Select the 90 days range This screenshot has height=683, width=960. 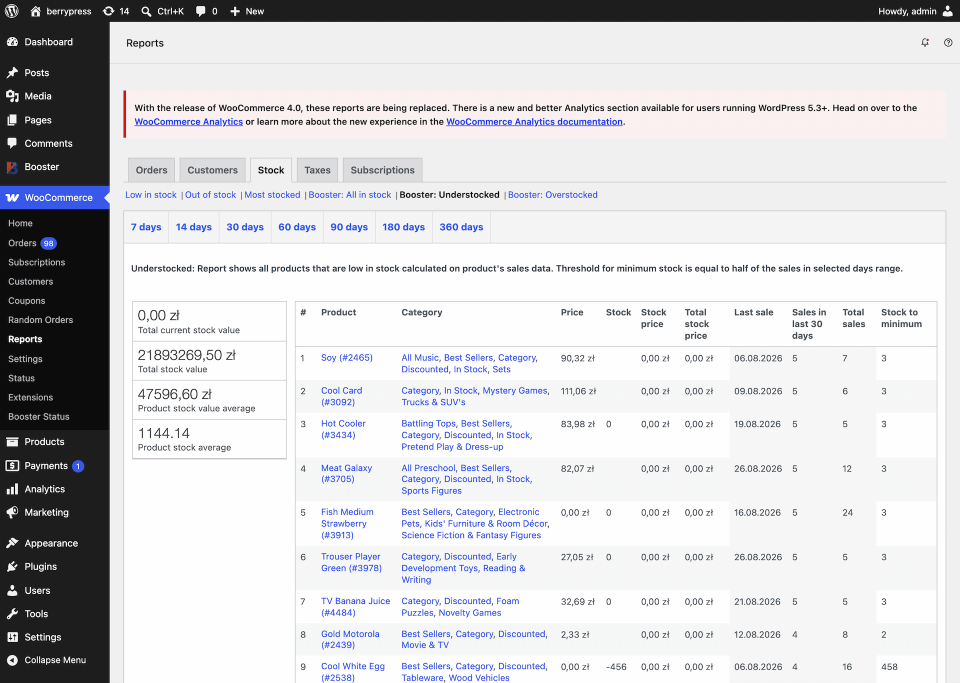click(349, 227)
